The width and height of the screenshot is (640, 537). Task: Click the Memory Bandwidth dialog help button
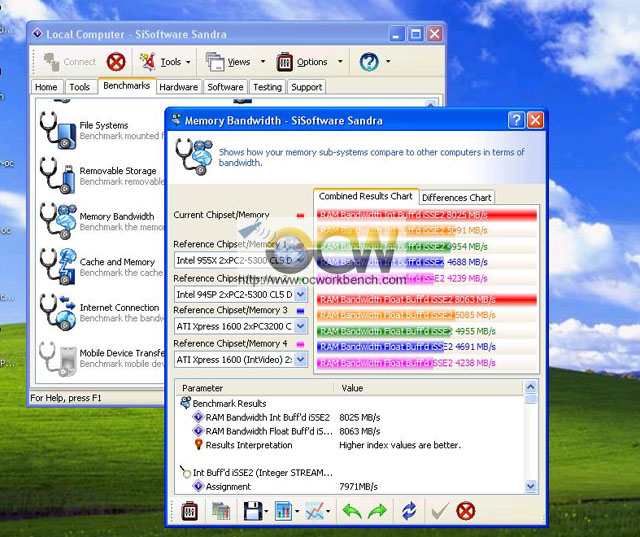[x=516, y=120]
